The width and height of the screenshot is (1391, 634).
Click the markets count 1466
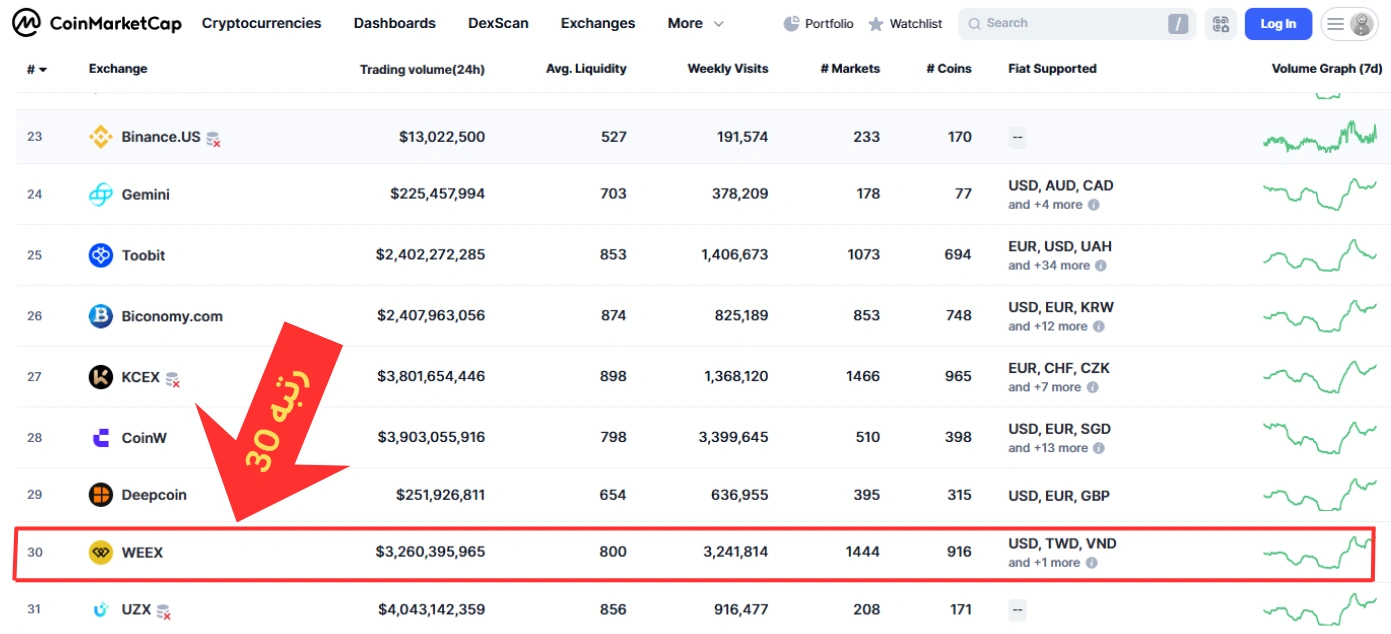tap(863, 377)
